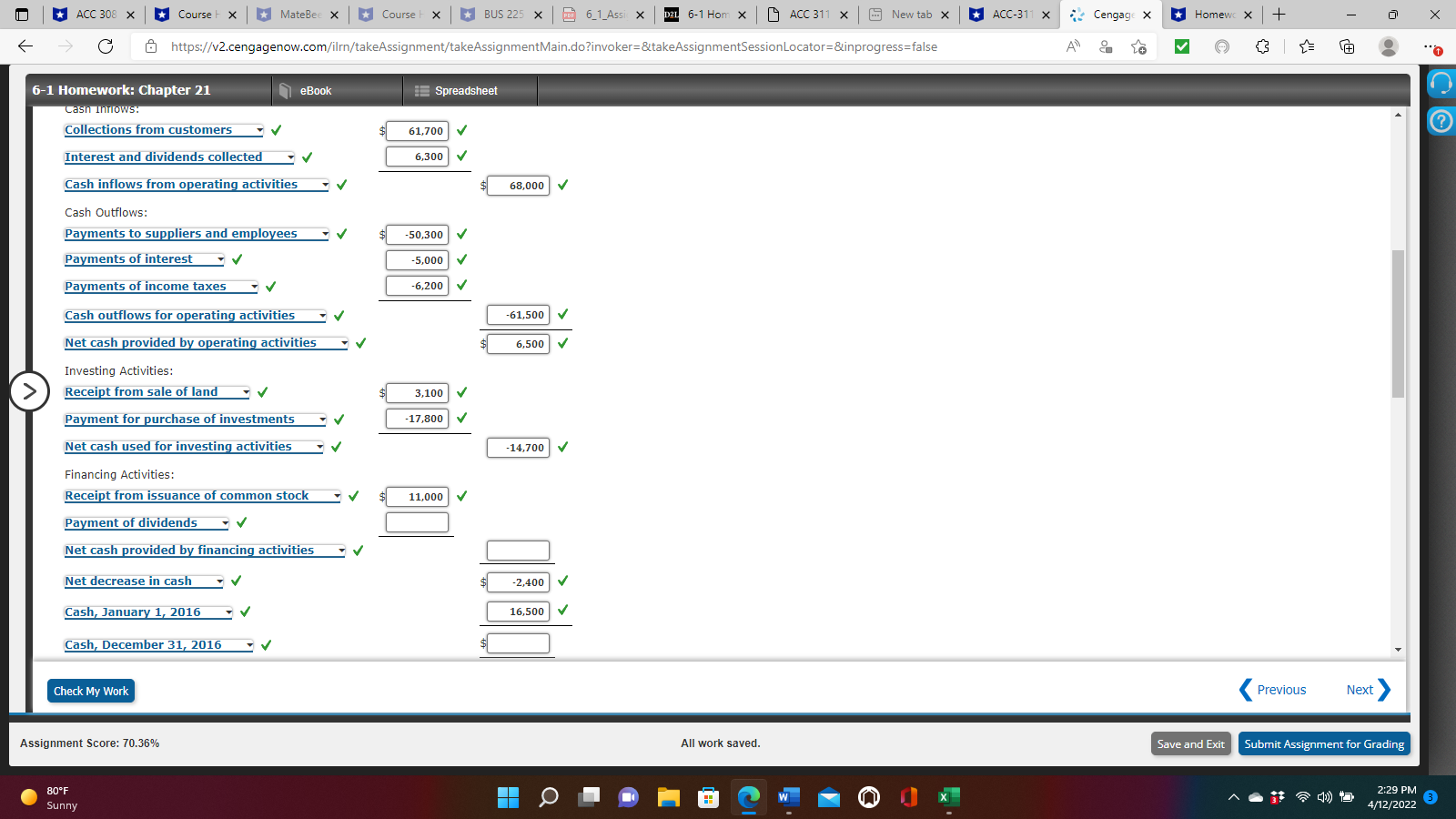Switch to the New tab browser tab

(913, 15)
